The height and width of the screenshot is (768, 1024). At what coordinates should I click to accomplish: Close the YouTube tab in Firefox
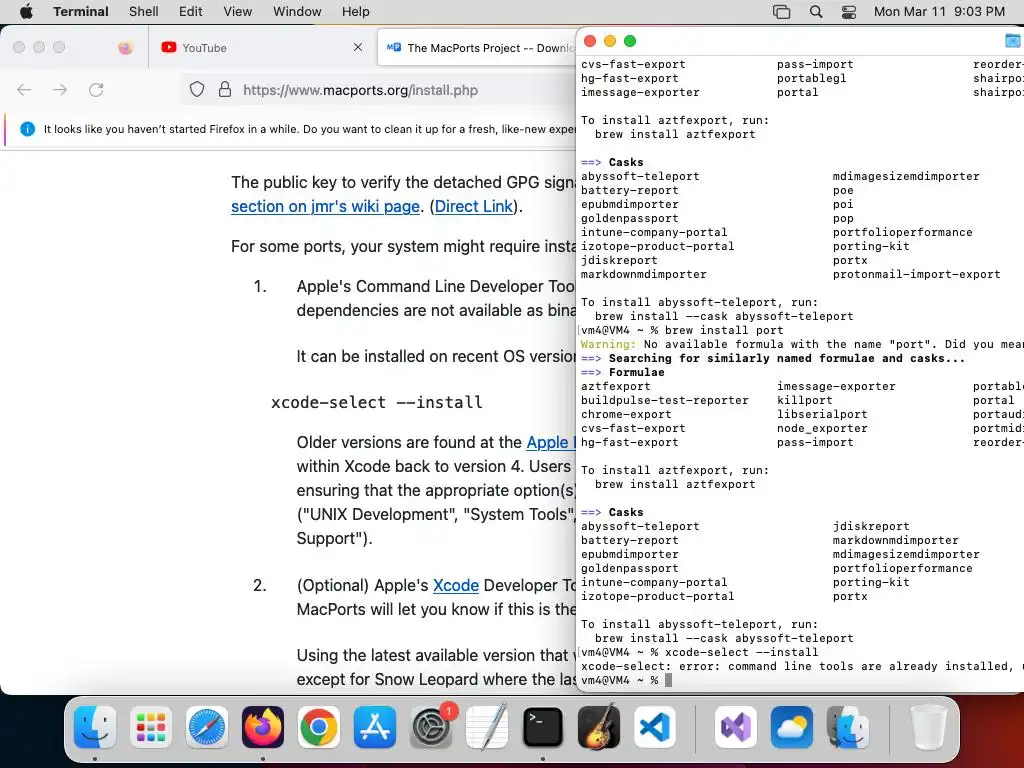[x=358, y=47]
